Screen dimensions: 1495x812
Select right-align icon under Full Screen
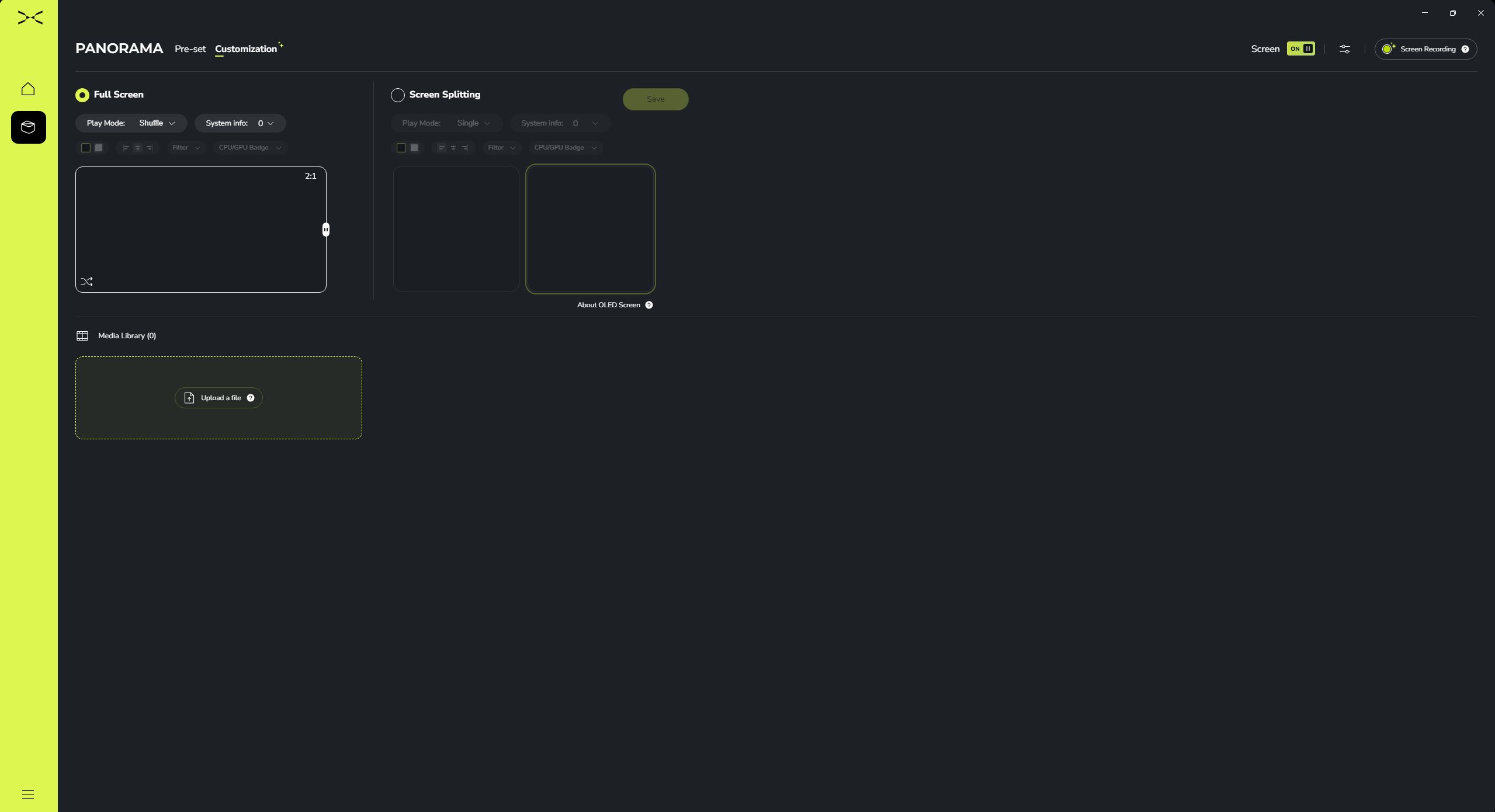point(150,148)
